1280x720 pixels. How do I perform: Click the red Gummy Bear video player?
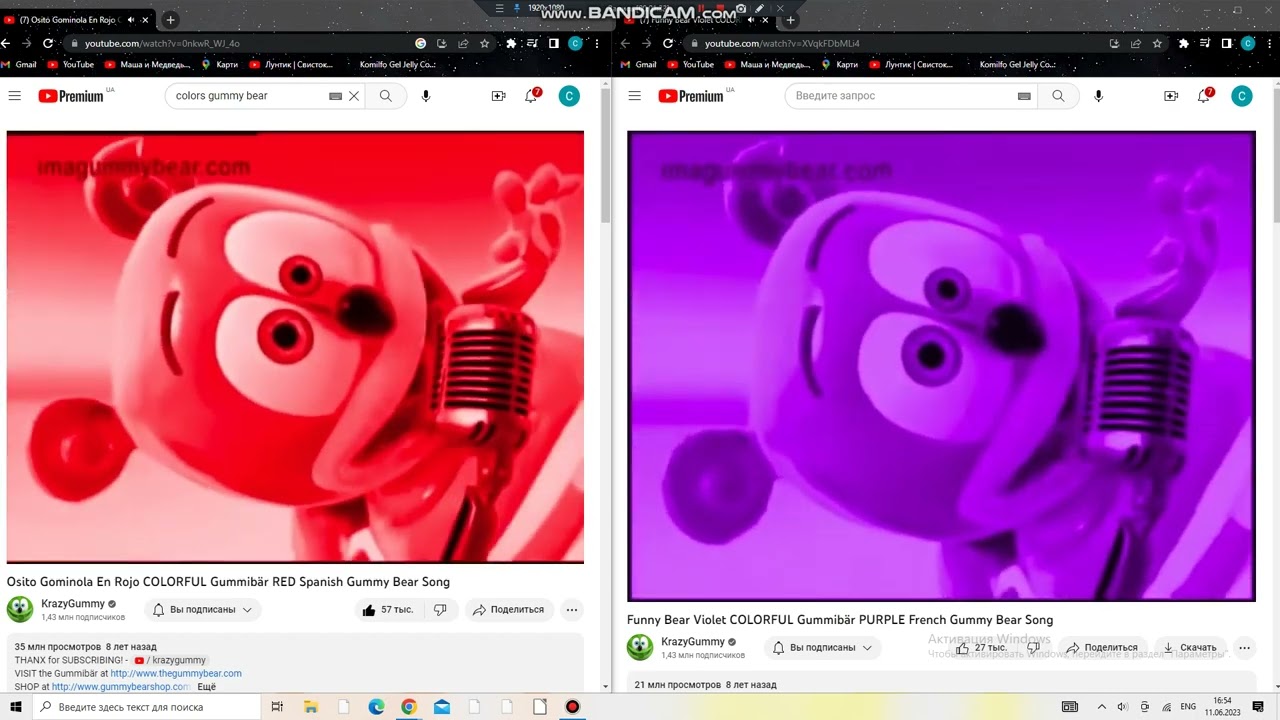[x=295, y=347]
